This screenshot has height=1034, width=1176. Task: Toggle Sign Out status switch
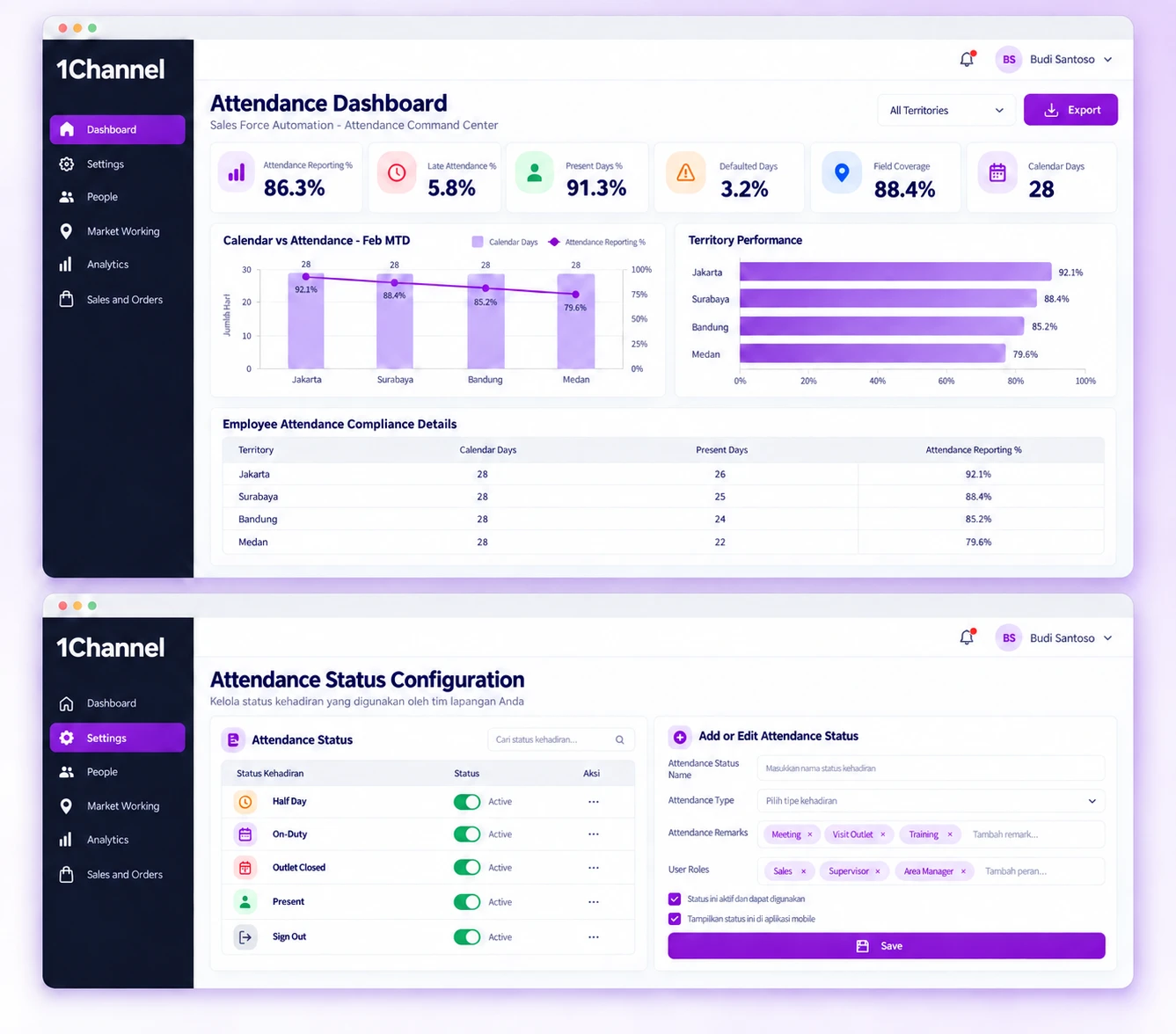click(467, 937)
